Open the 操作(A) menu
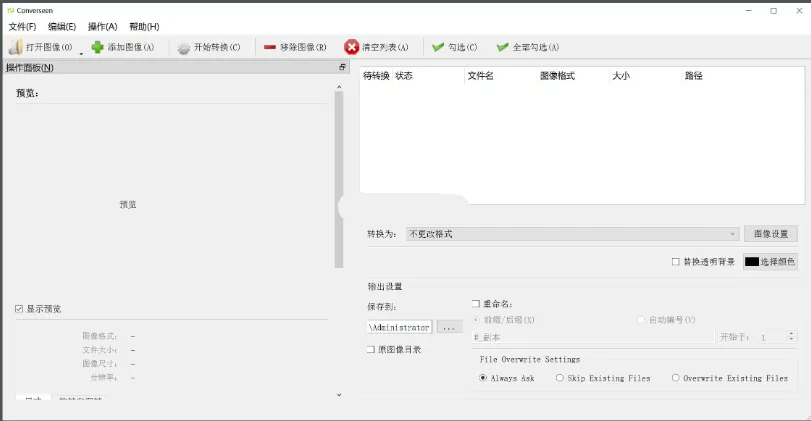Screen dimensions: 811x421 click(x=102, y=26)
